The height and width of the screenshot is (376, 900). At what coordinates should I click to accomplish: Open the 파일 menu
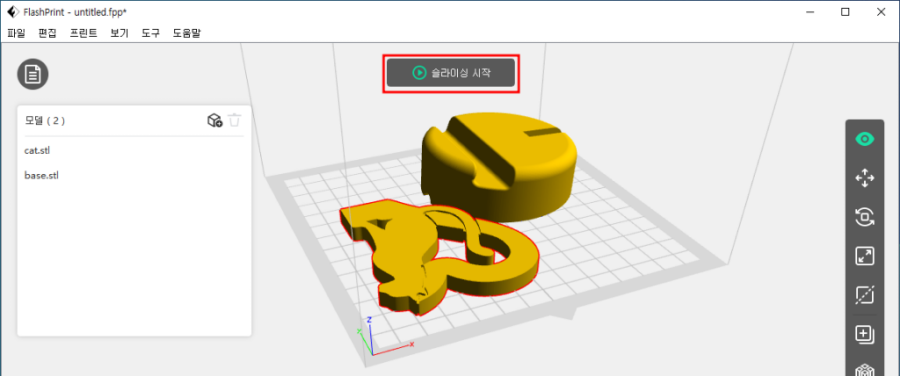click(16, 33)
